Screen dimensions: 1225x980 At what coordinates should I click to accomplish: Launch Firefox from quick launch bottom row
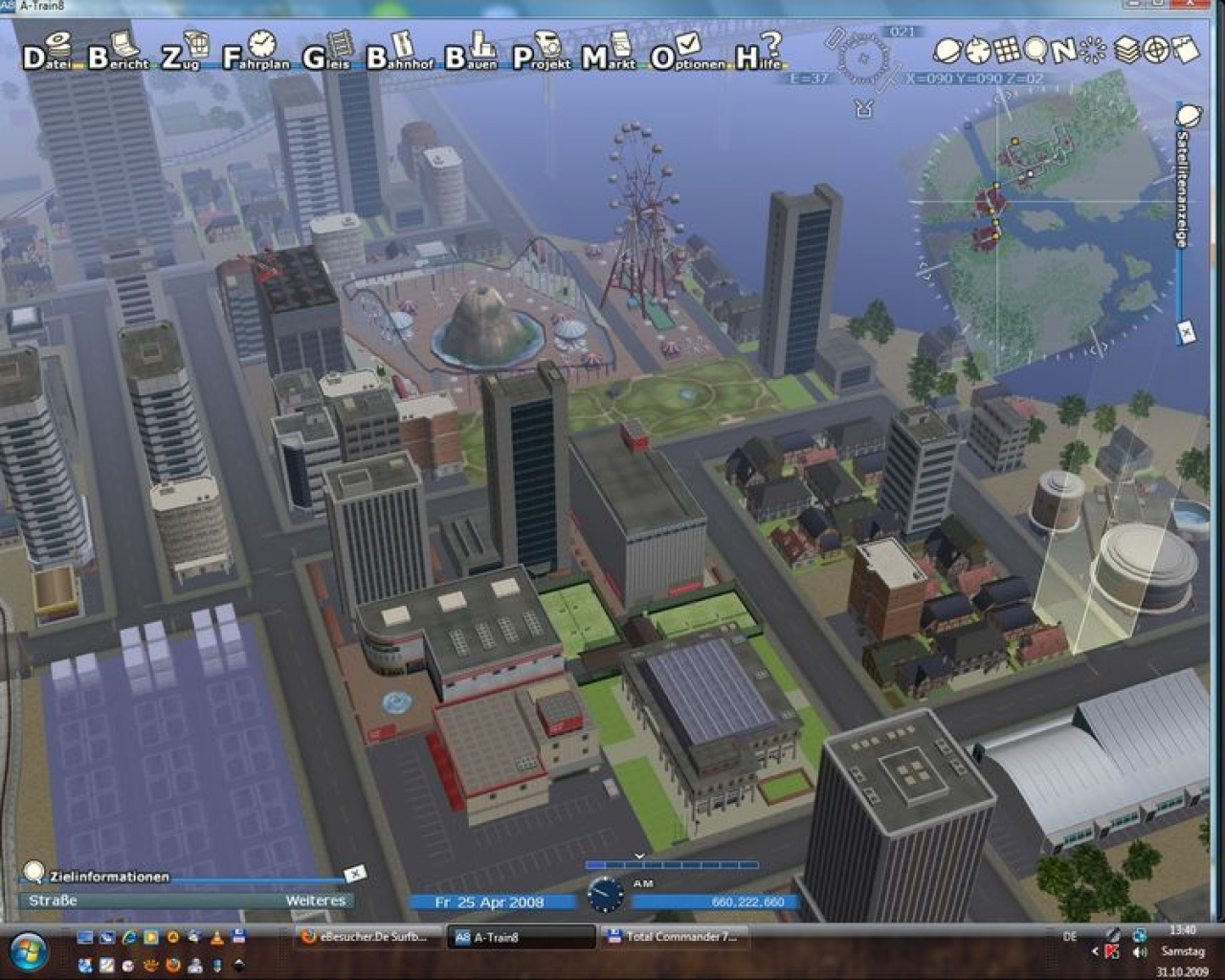[x=173, y=965]
